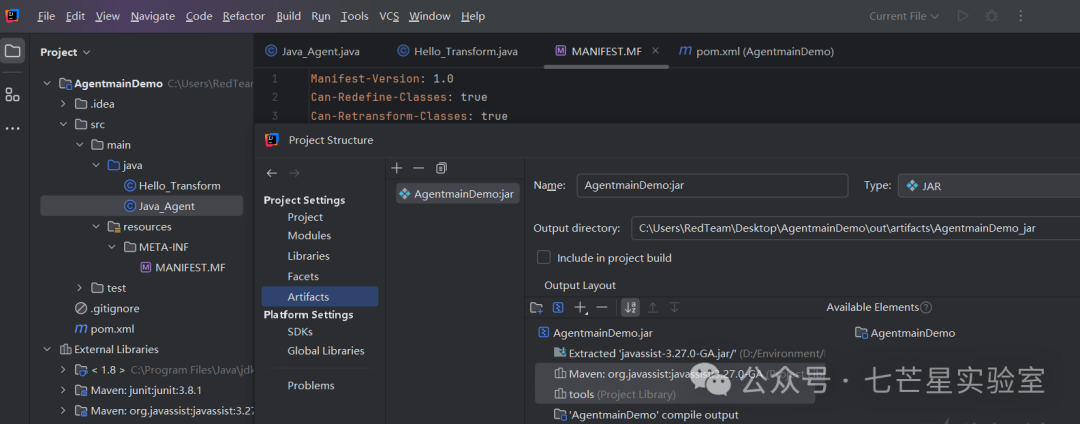Select Modules in Project Structure
The width and height of the screenshot is (1080, 424).
(x=309, y=235)
